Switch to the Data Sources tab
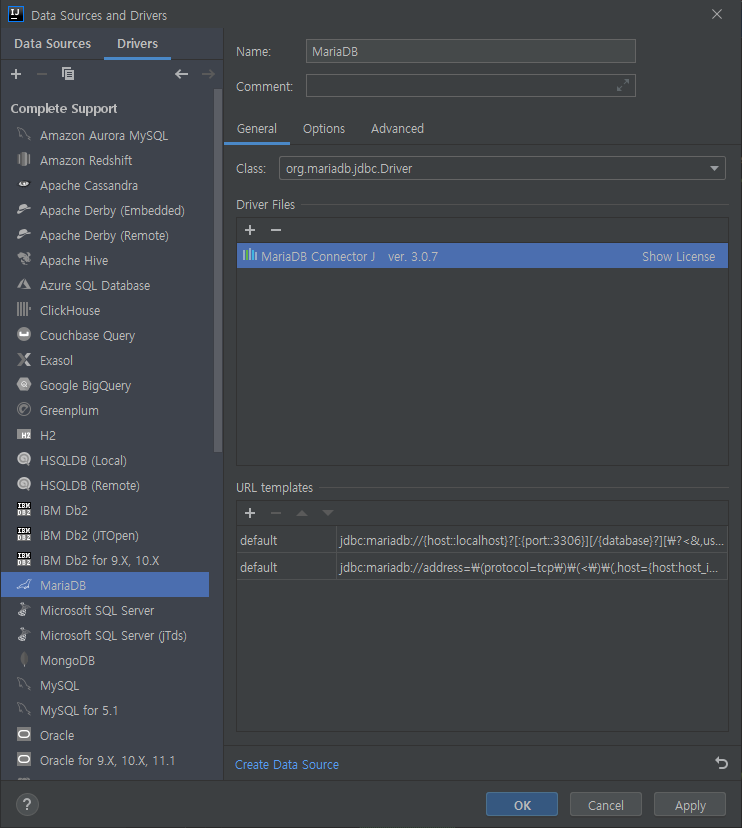This screenshot has height=828, width=742. click(52, 43)
